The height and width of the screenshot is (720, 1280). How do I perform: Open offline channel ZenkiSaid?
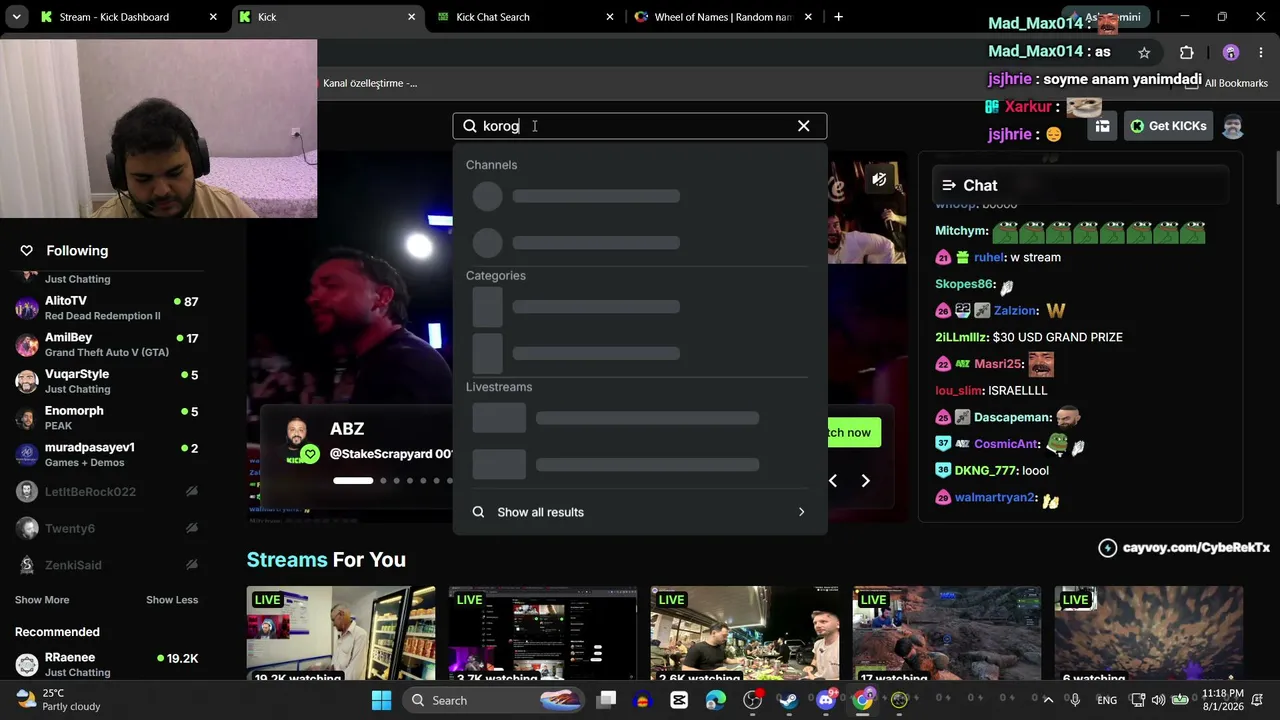[108, 565]
